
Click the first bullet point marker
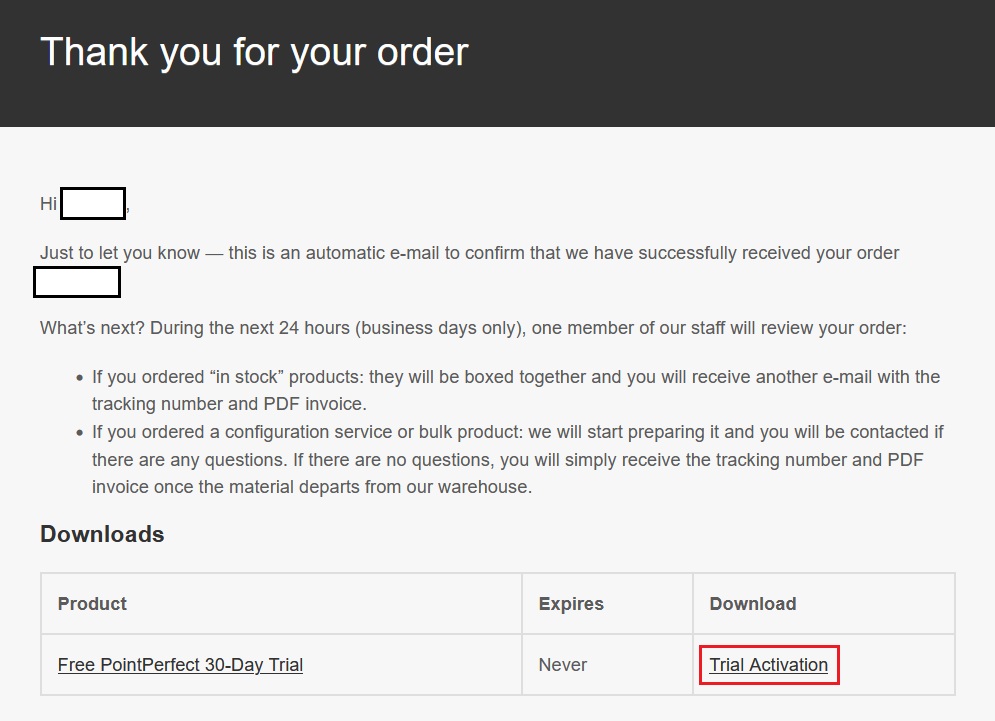pyautogui.click(x=80, y=379)
